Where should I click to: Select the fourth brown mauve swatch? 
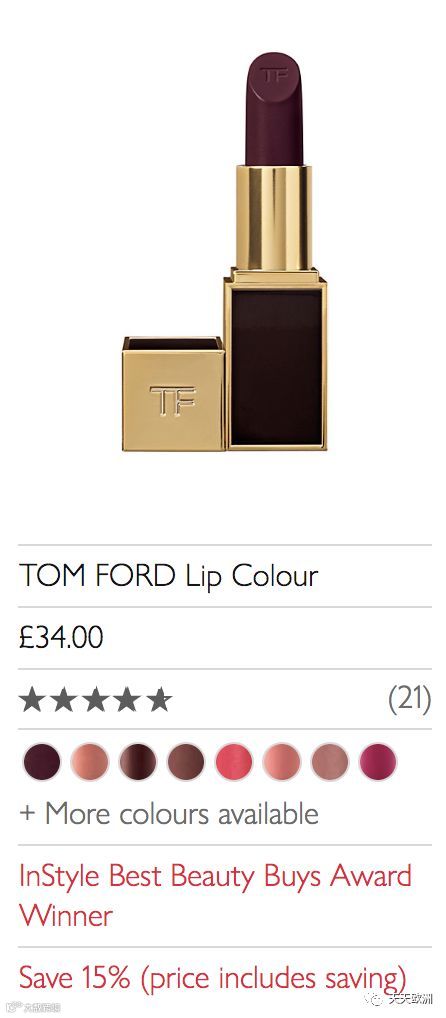[186, 762]
